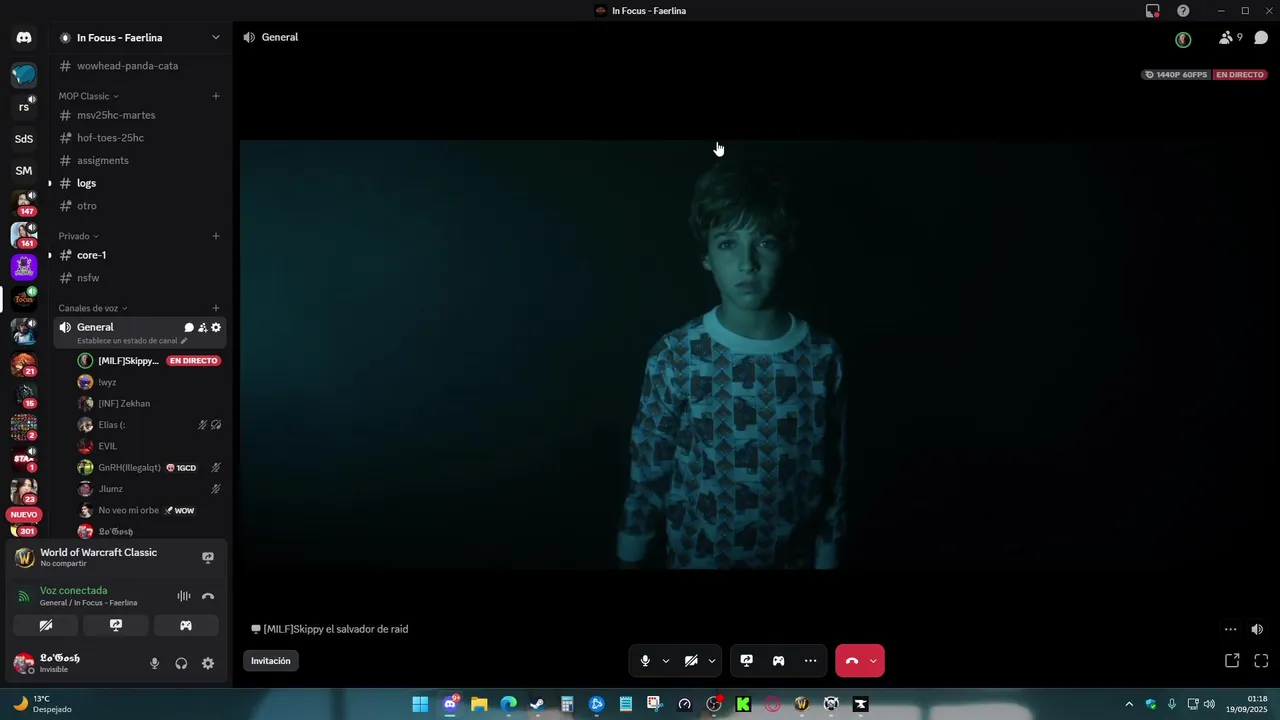Collapse Canales de voz category

[x=93, y=308]
